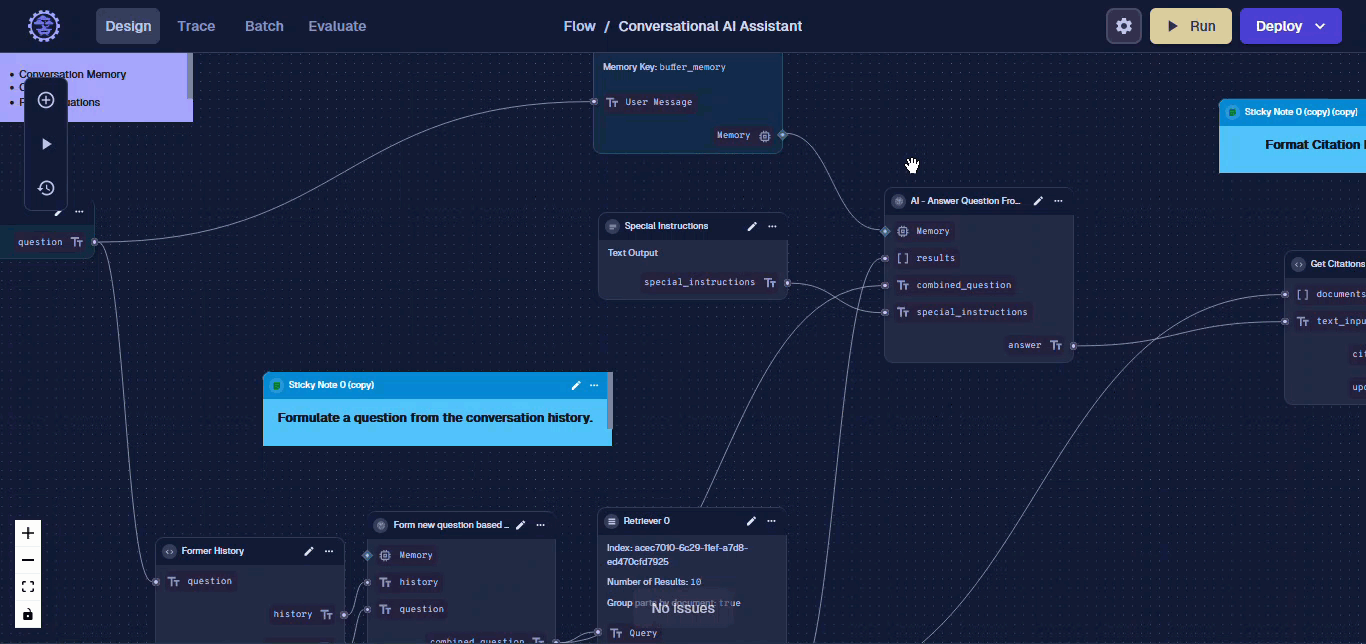Click the app logo in the header
1366x644 pixels.
tap(44, 26)
